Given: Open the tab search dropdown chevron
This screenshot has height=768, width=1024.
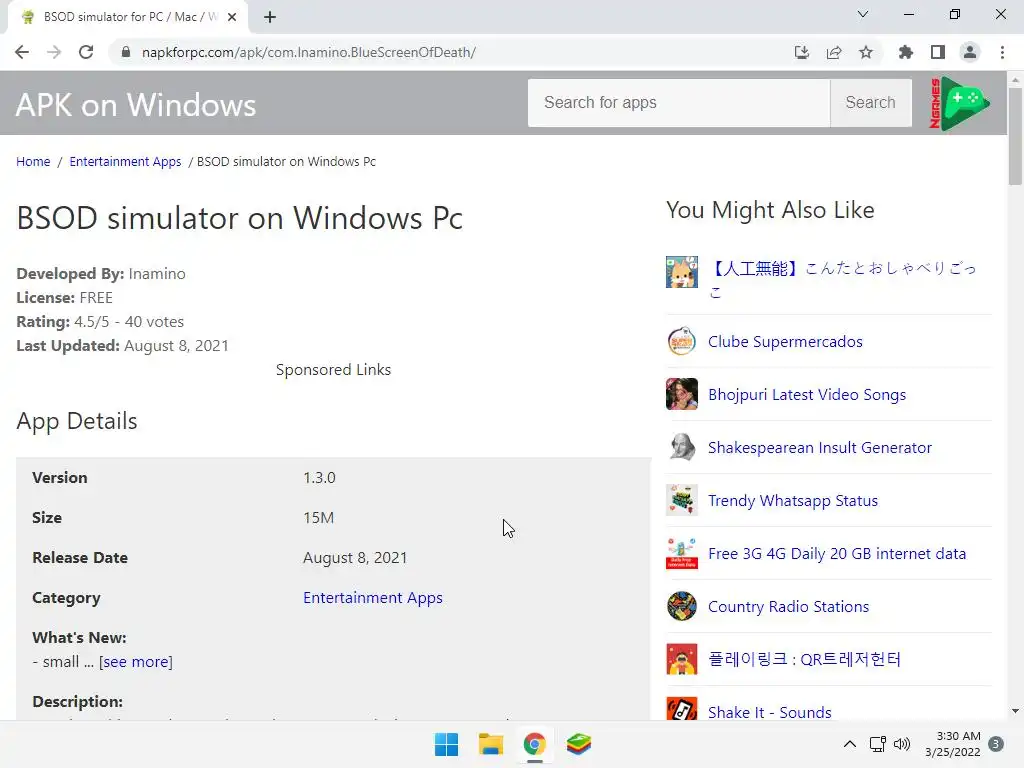Looking at the screenshot, I should pyautogui.click(x=863, y=14).
